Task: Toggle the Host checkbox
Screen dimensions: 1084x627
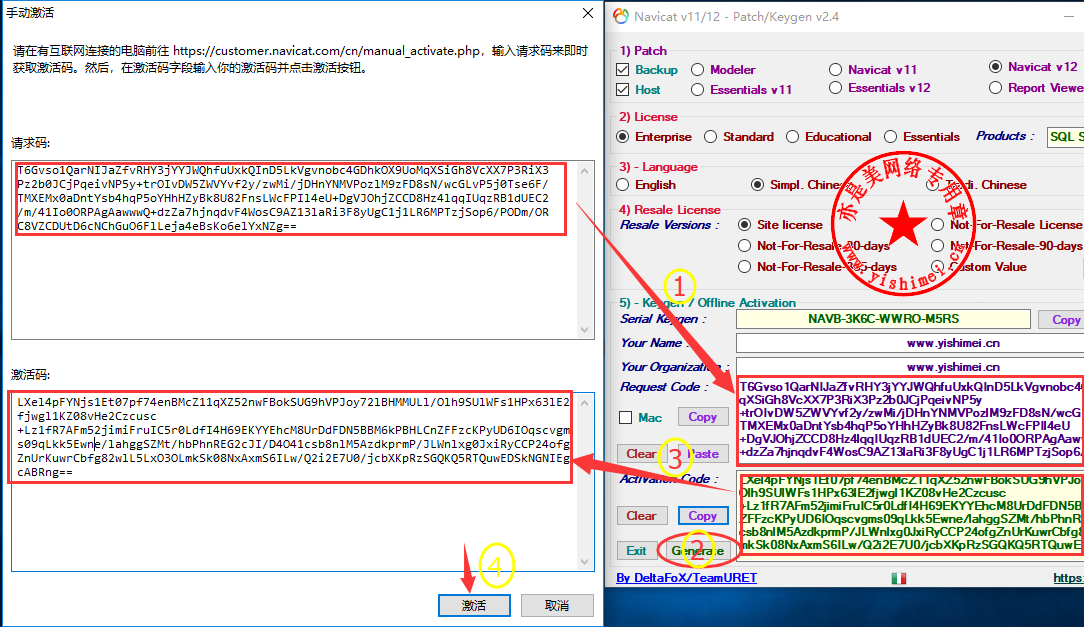Action: [x=623, y=90]
